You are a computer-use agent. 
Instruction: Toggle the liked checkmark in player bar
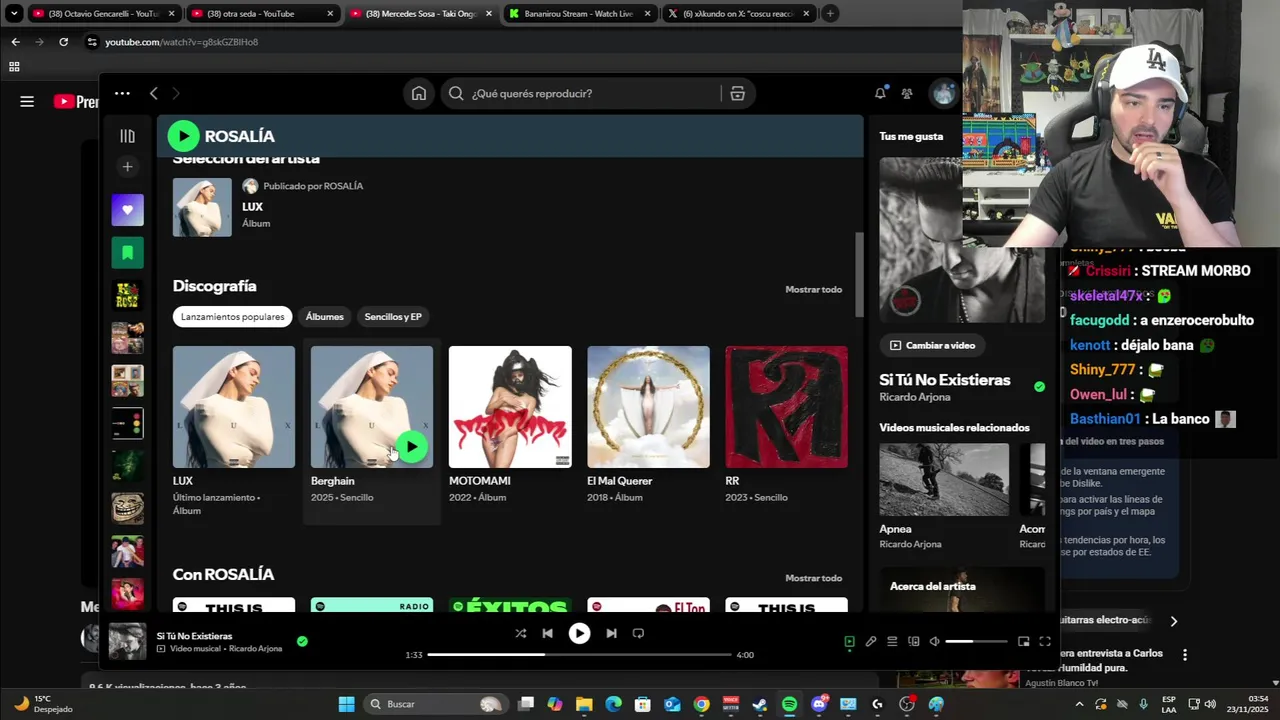pos(302,641)
